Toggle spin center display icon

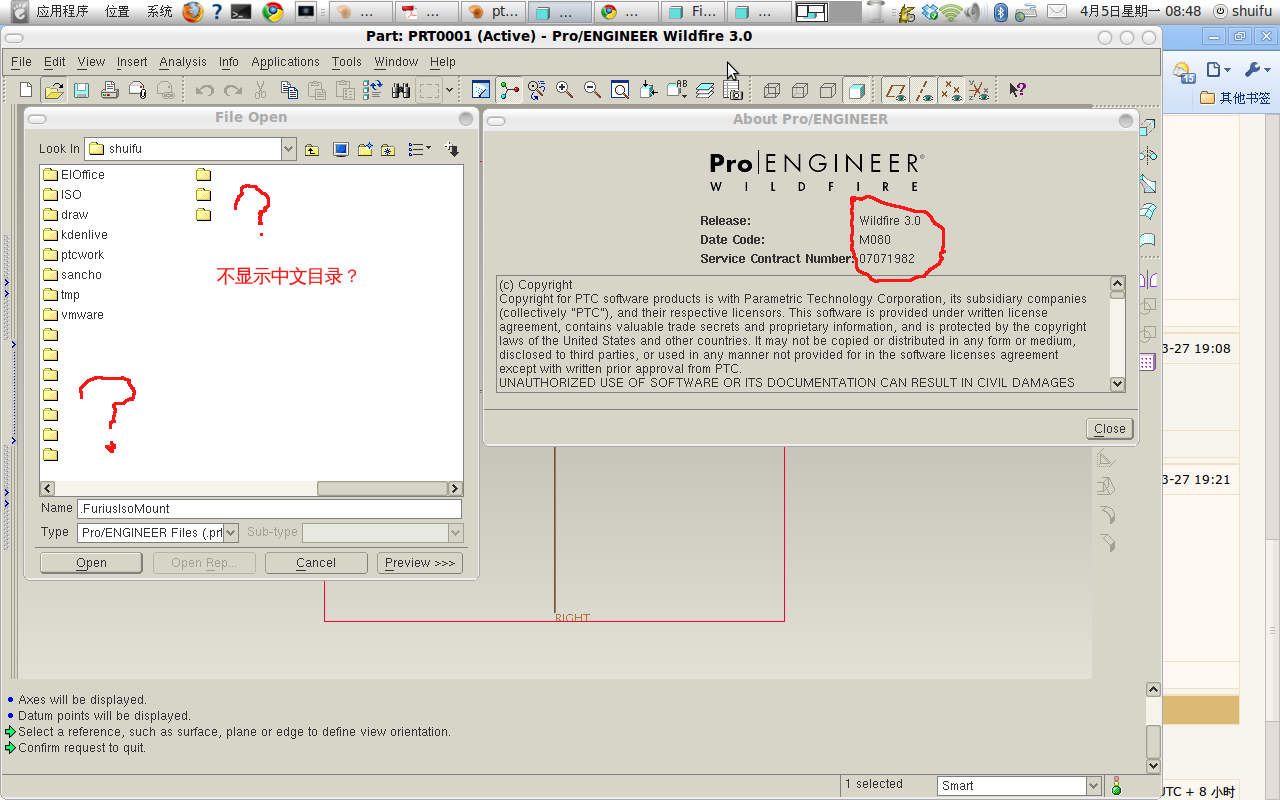click(x=510, y=90)
